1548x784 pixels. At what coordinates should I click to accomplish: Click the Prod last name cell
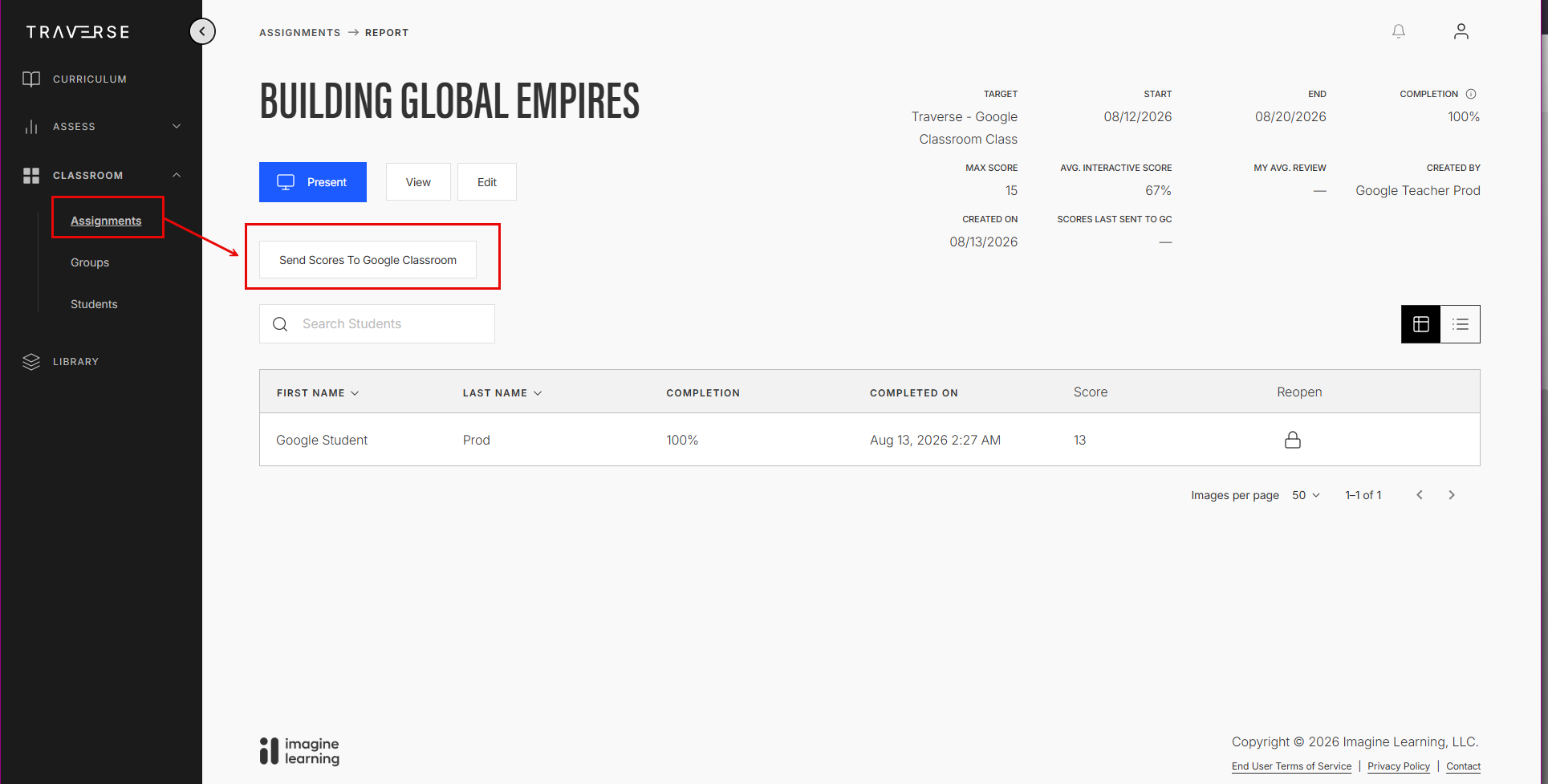click(477, 440)
